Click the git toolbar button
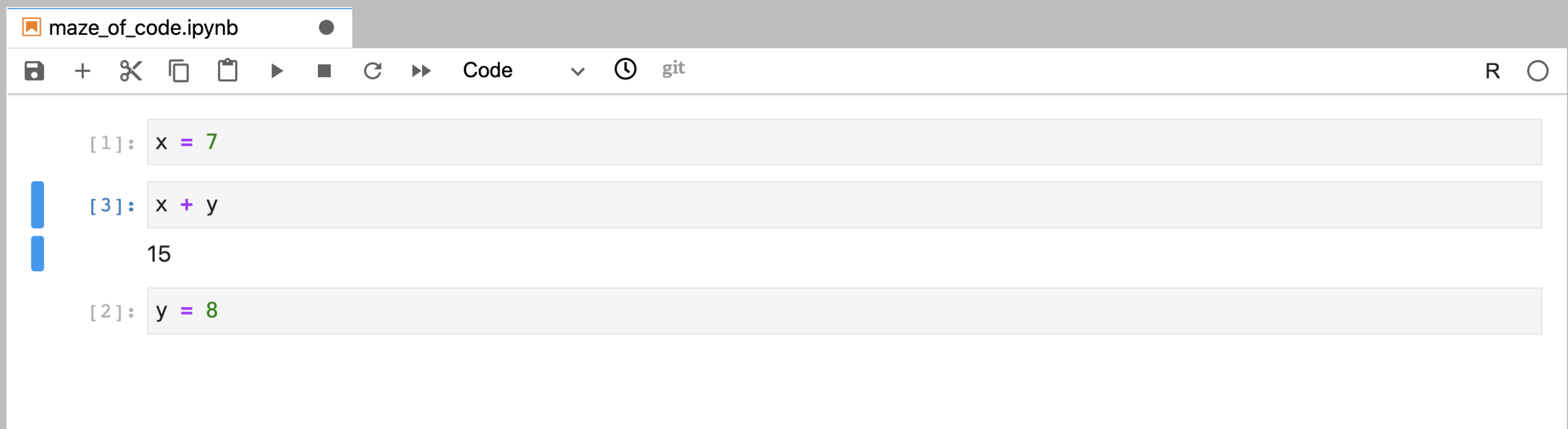 pos(673,69)
